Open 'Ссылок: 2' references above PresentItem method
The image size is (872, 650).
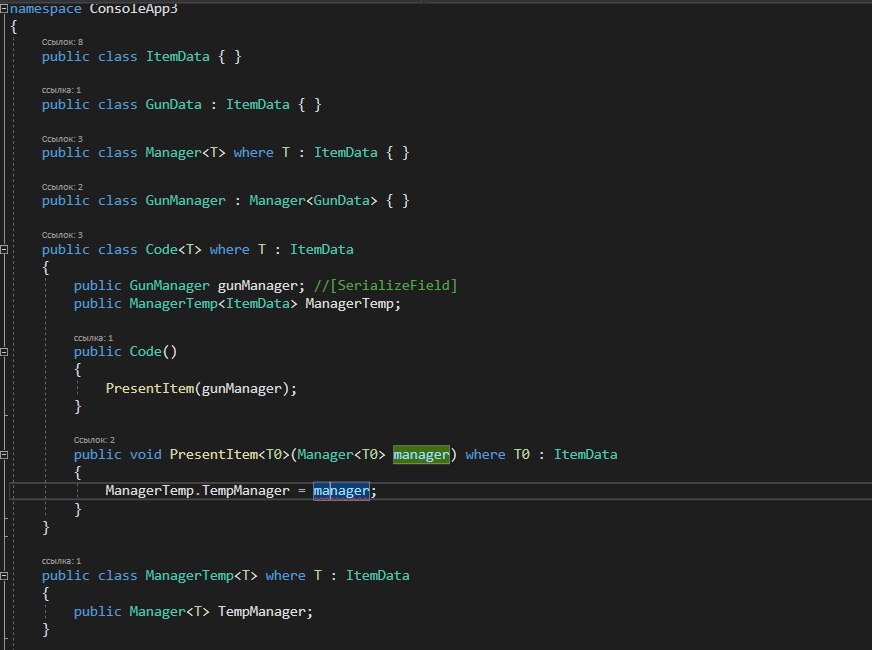click(x=94, y=440)
